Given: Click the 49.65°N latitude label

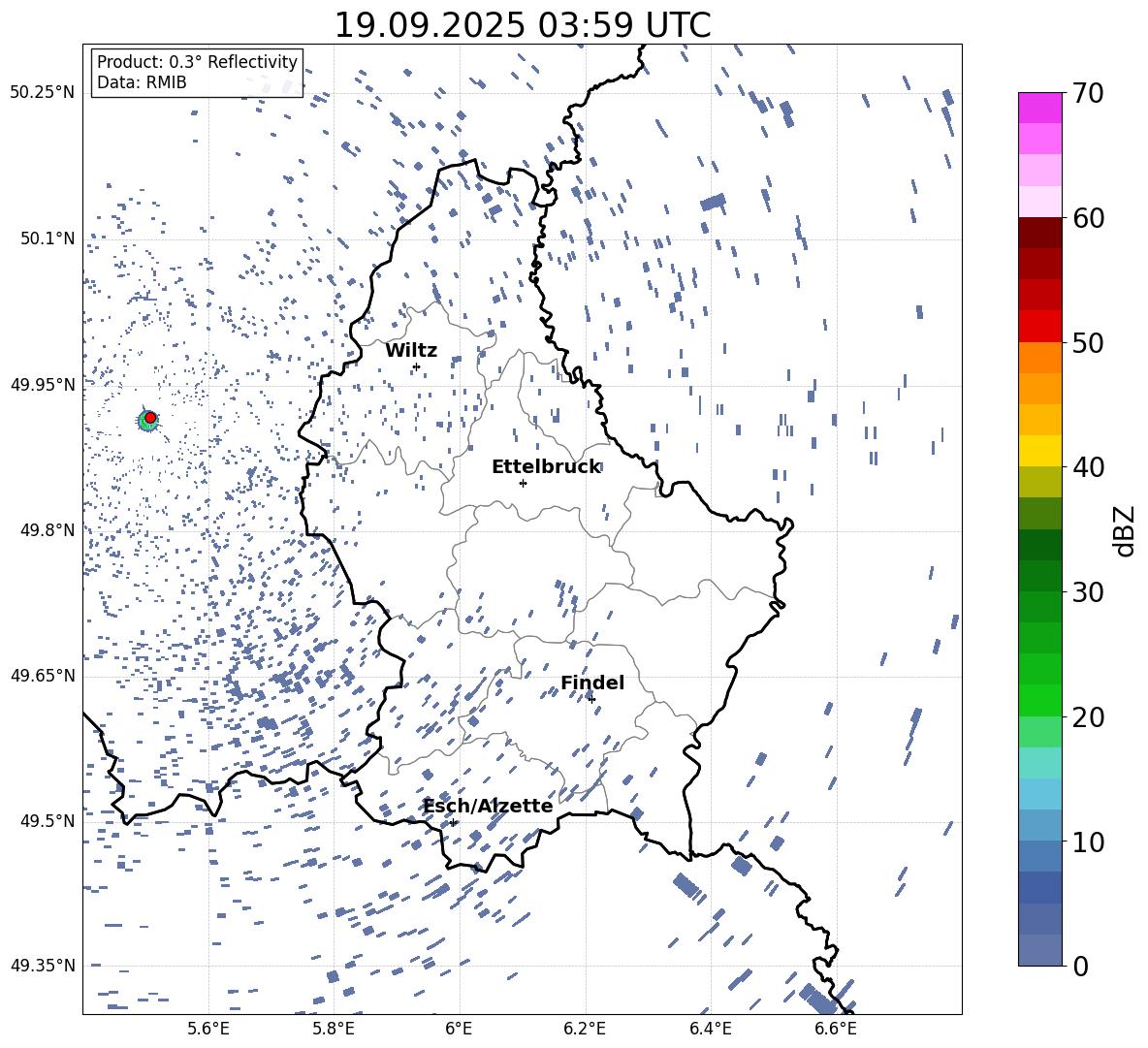Looking at the screenshot, I should [x=43, y=675].
